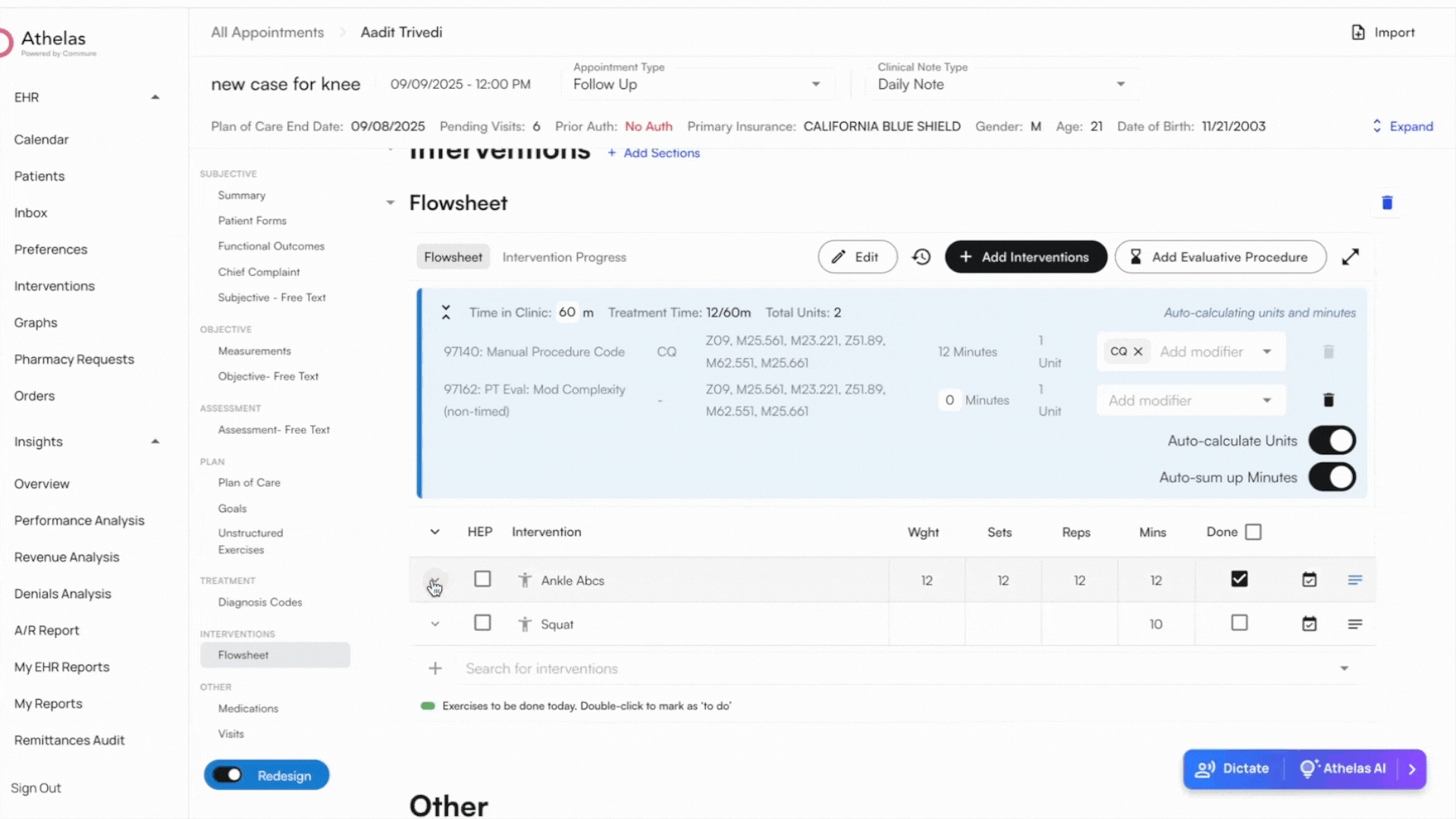Expand the flowsheet to fullscreen with the arrows icon

pos(1351,257)
